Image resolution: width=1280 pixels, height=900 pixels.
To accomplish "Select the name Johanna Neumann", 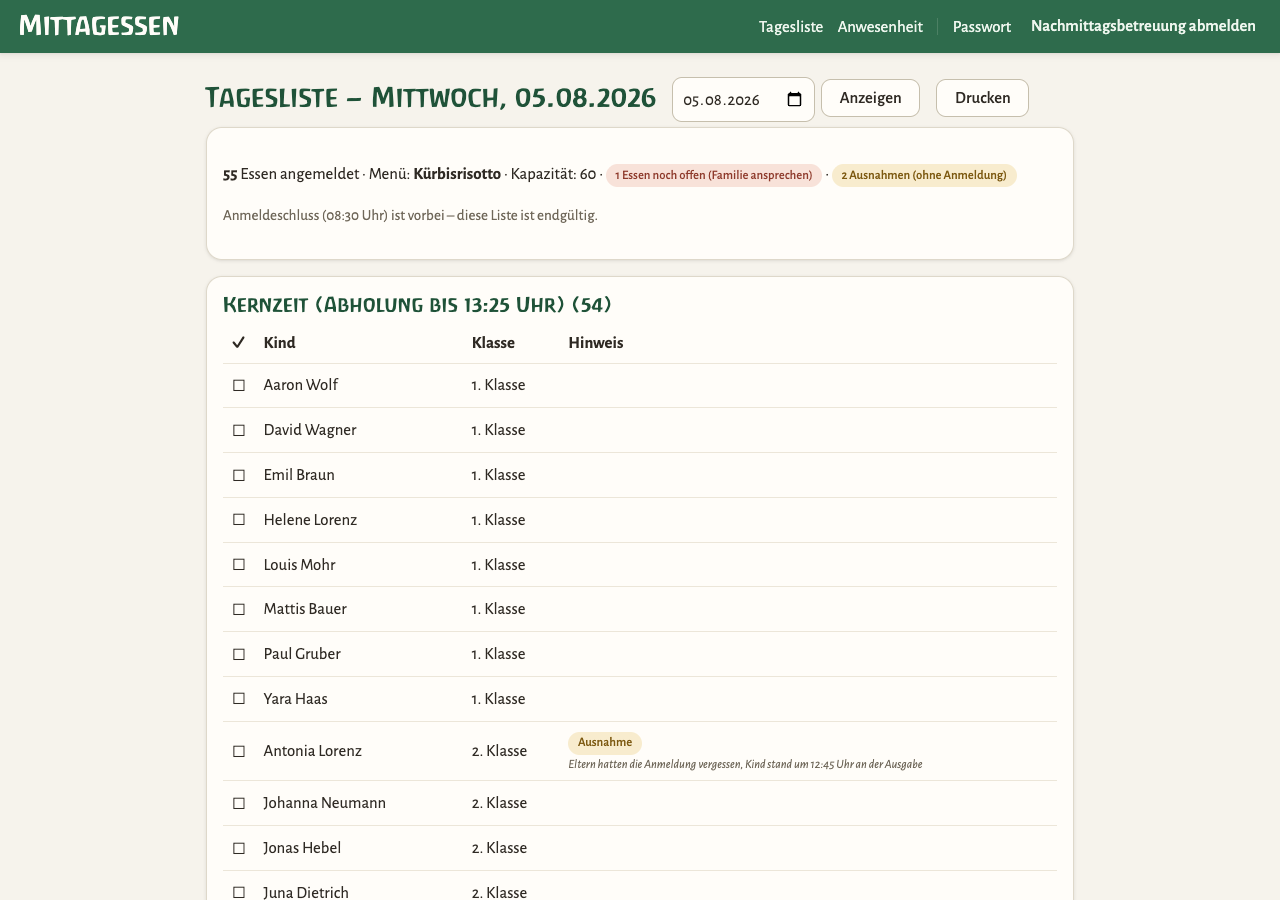I will (325, 803).
